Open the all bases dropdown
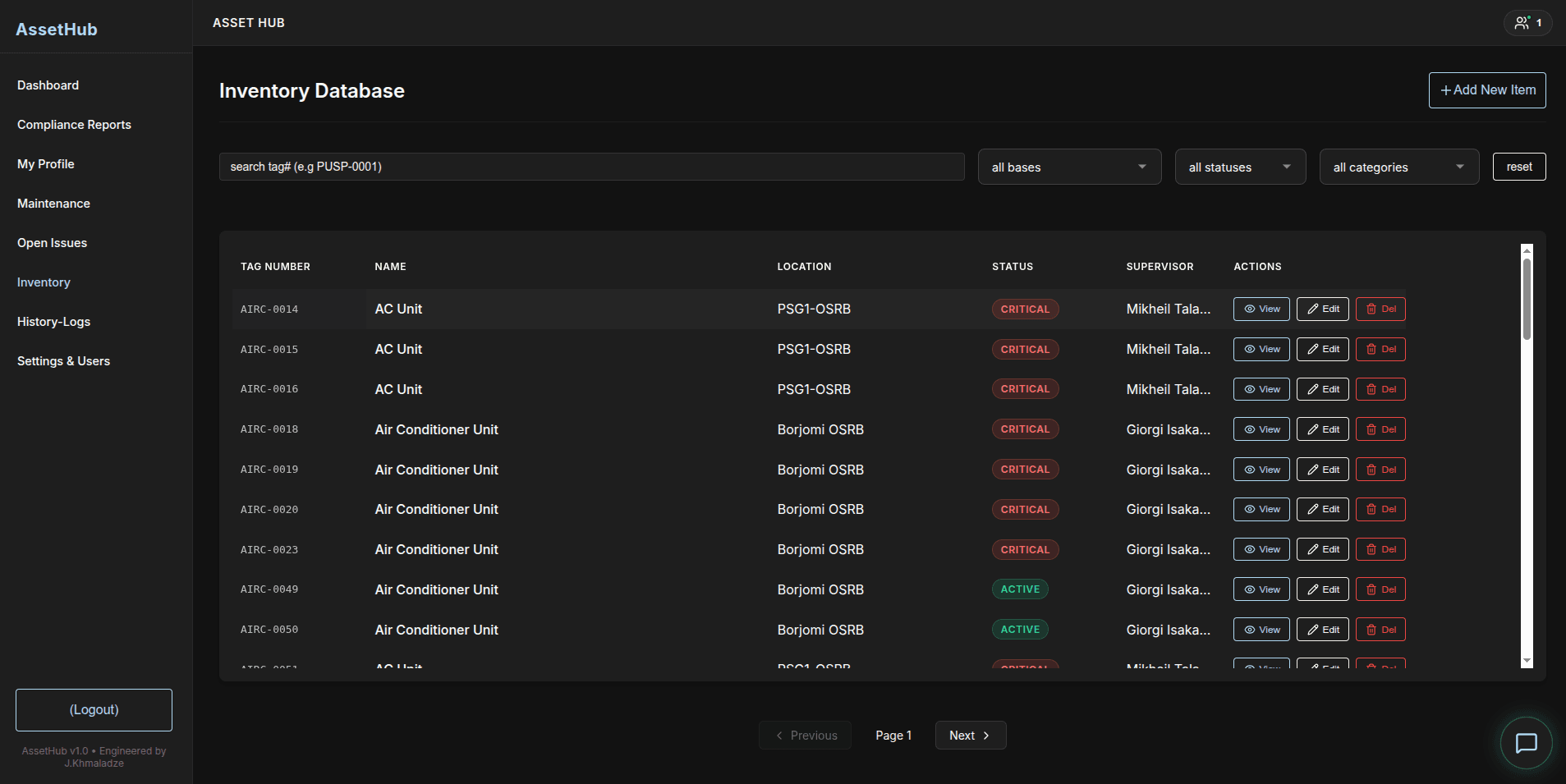1566x784 pixels. pyautogui.click(x=1069, y=167)
